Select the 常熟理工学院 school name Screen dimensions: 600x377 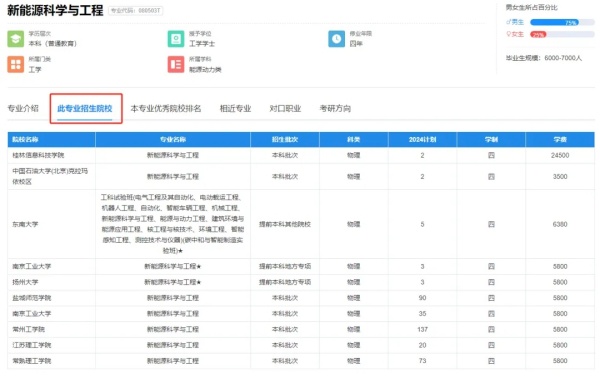[31, 361]
